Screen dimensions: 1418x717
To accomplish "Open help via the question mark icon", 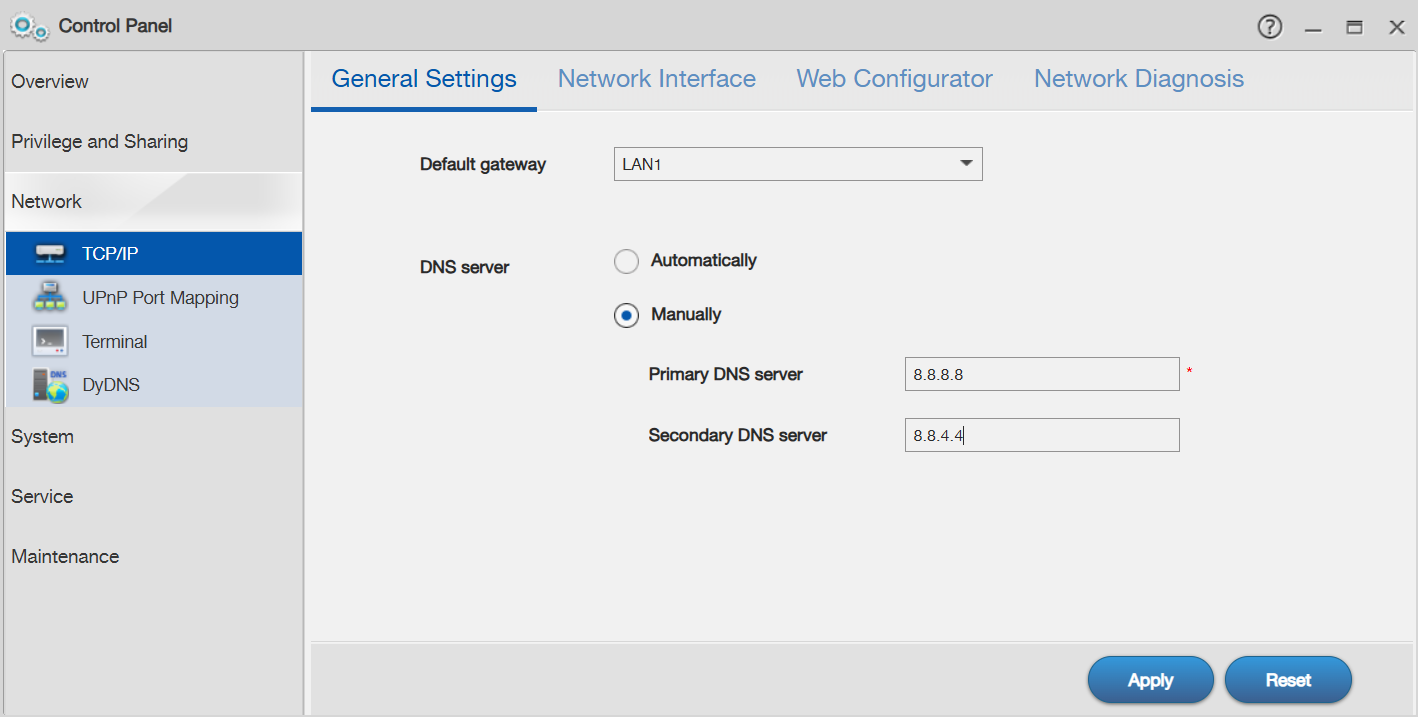I will pos(1270,27).
